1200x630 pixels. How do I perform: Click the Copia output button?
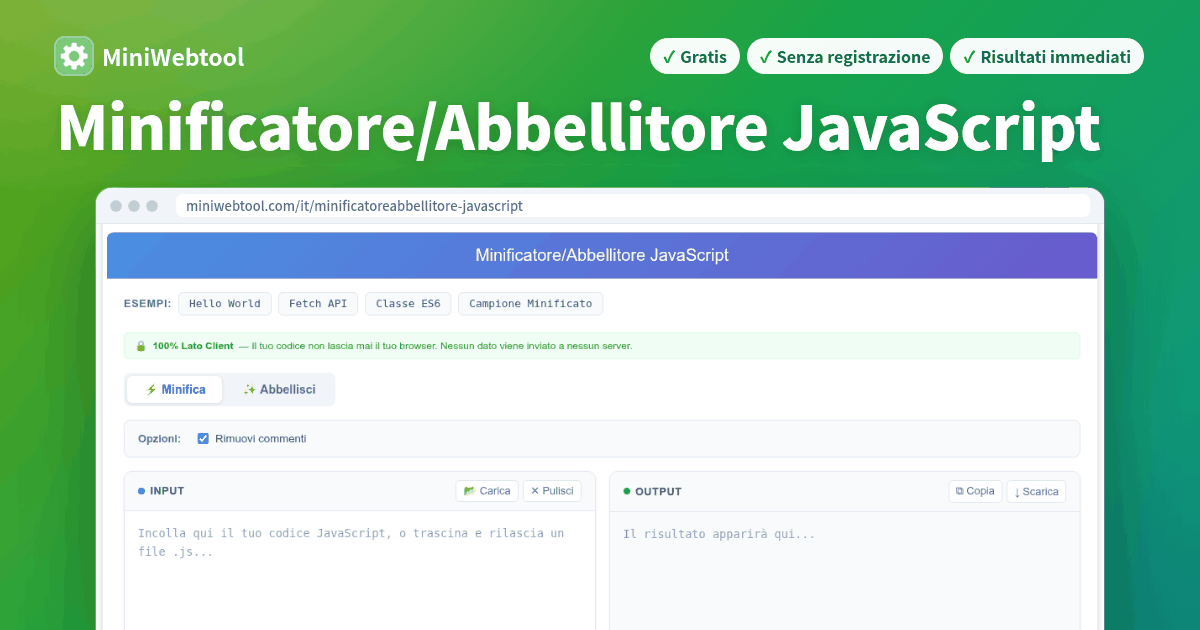coord(975,491)
